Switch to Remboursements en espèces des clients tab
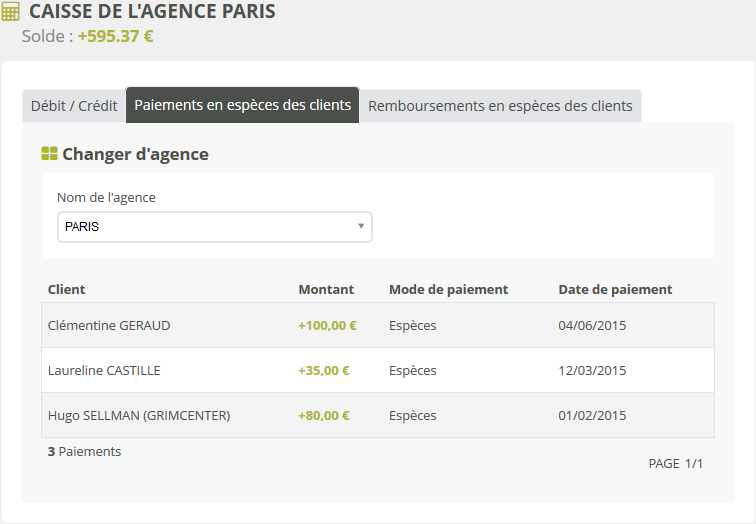The image size is (756, 524). point(500,105)
